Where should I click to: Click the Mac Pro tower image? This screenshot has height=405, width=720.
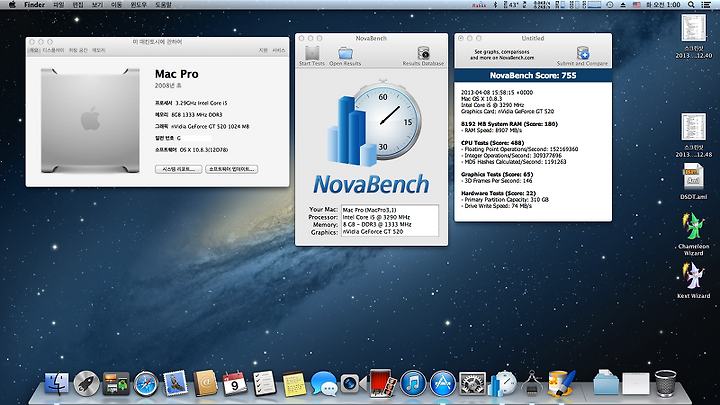(90, 120)
